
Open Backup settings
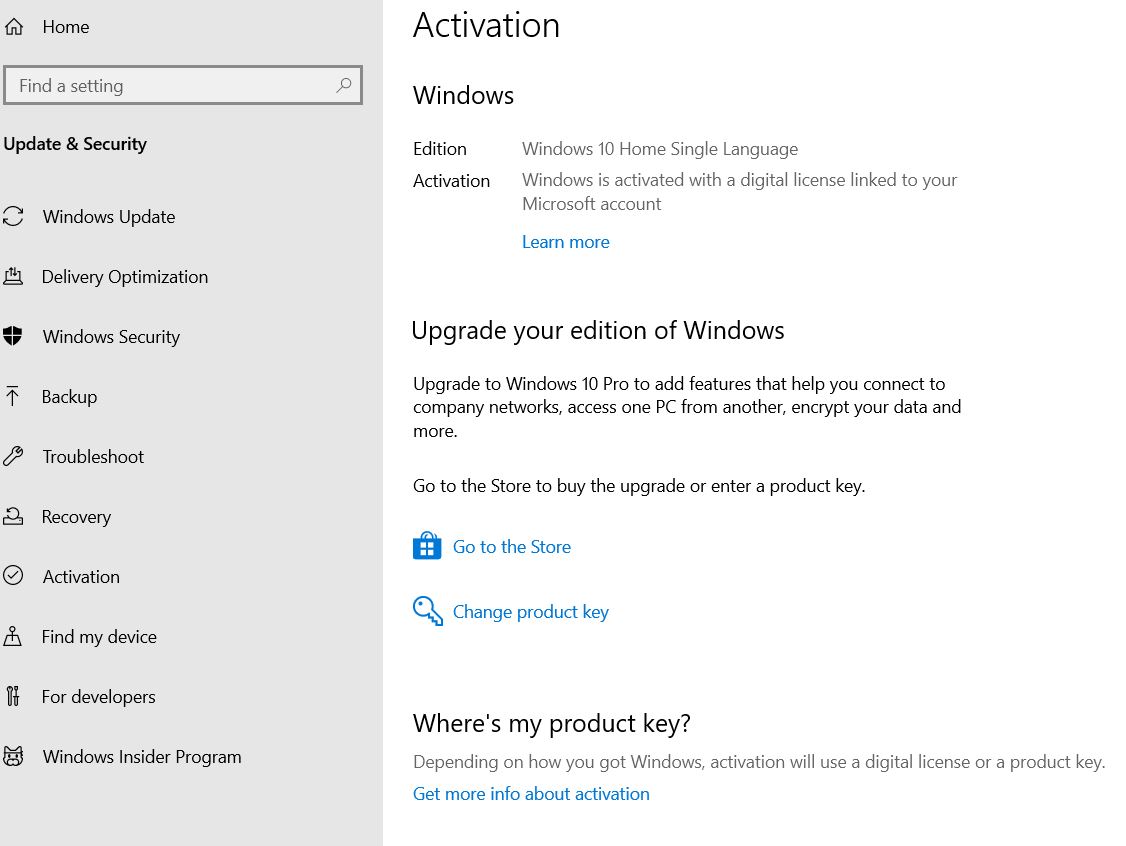[69, 396]
